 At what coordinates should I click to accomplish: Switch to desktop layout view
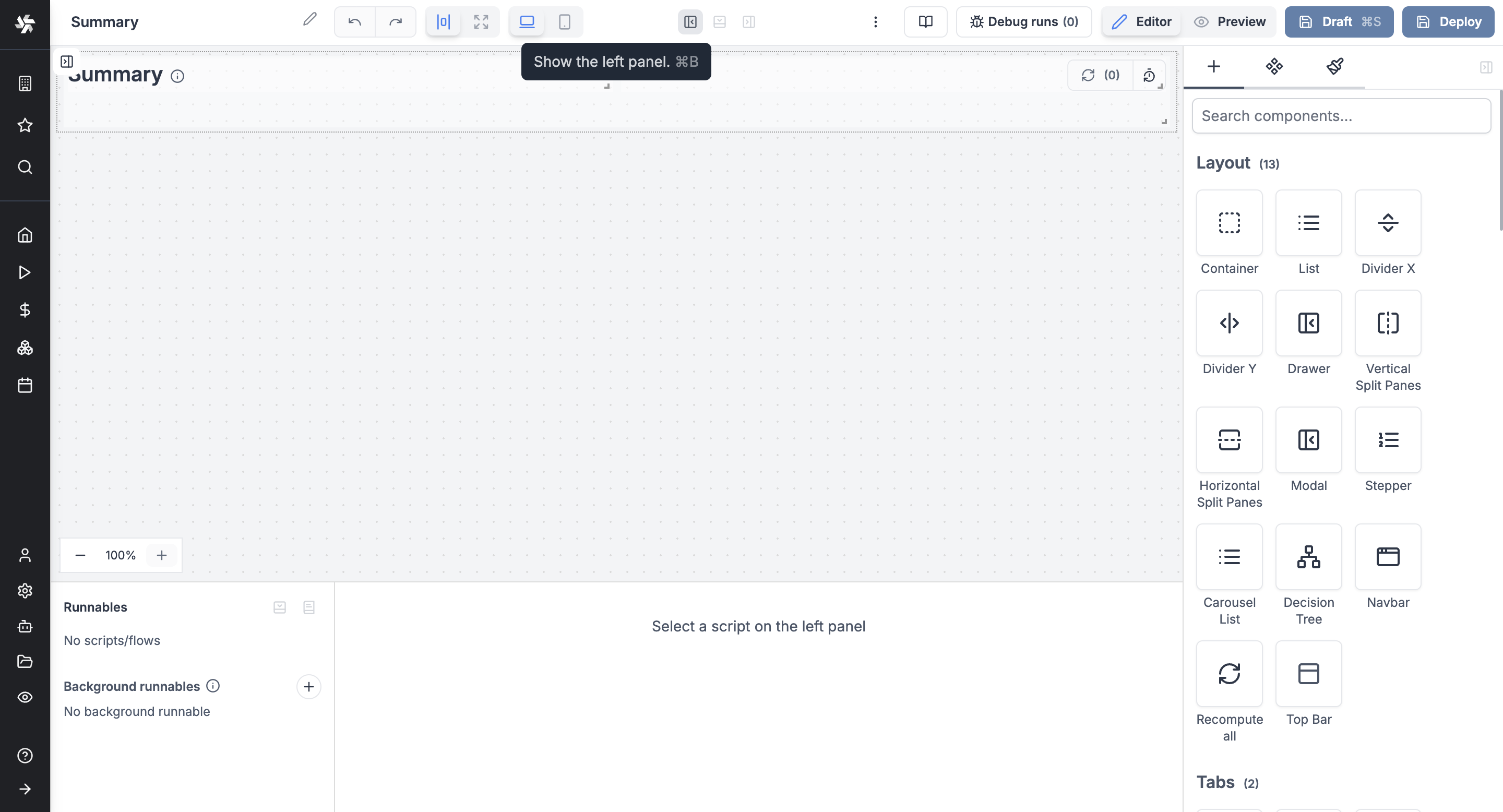point(527,22)
